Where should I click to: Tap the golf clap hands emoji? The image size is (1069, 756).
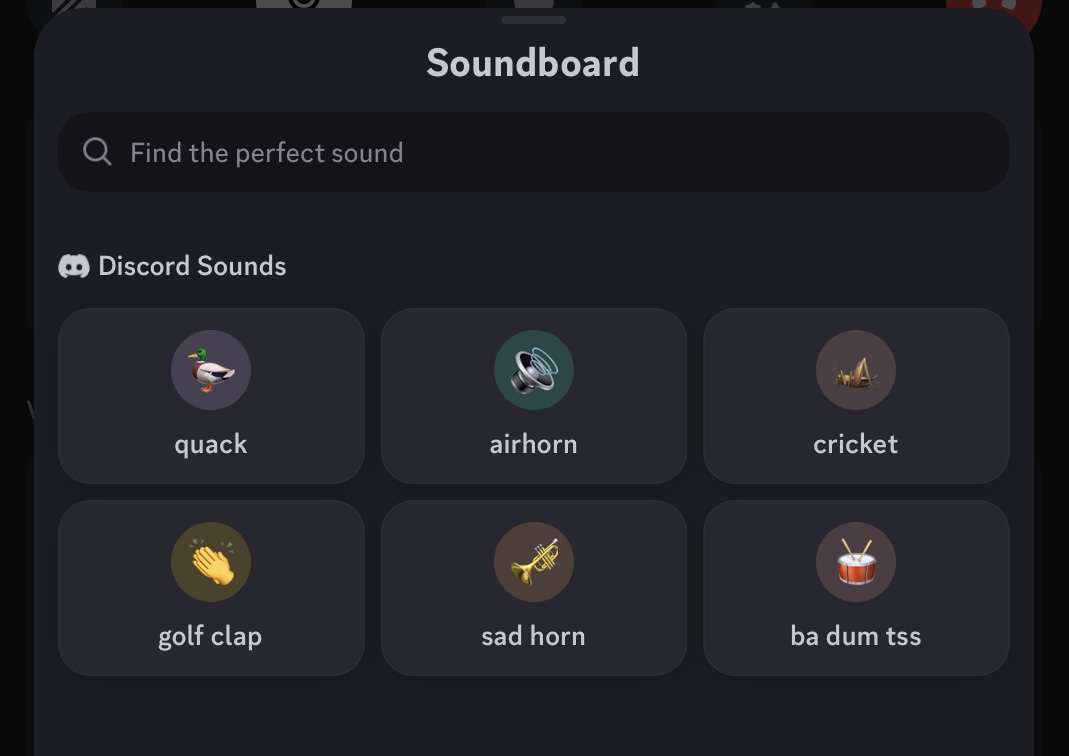211,562
